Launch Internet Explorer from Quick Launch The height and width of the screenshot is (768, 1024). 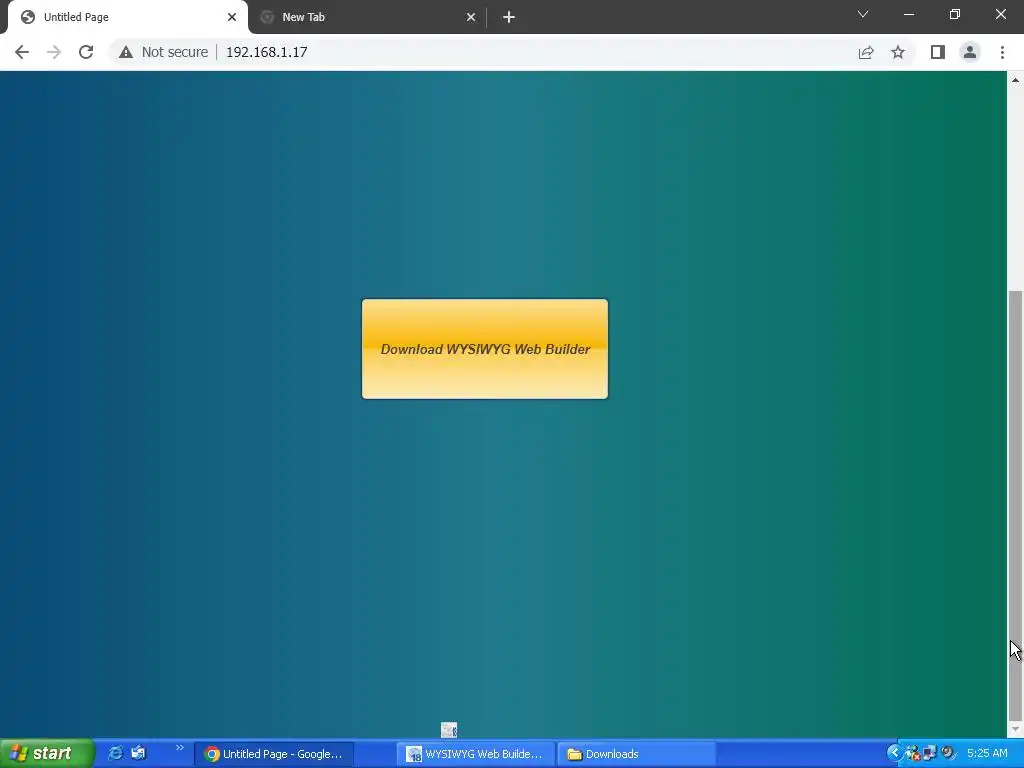pyautogui.click(x=115, y=754)
